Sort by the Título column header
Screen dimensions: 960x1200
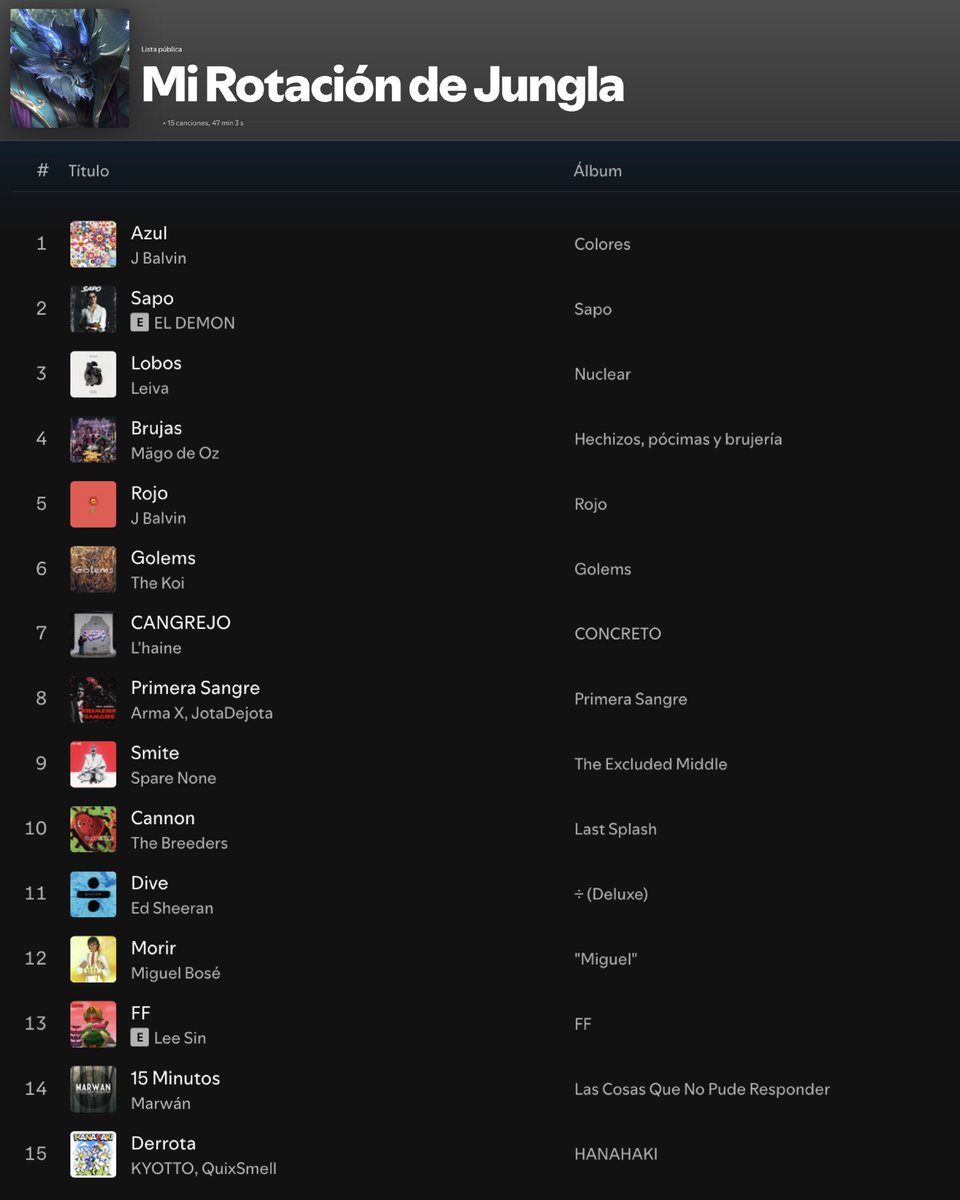pyautogui.click(x=89, y=171)
